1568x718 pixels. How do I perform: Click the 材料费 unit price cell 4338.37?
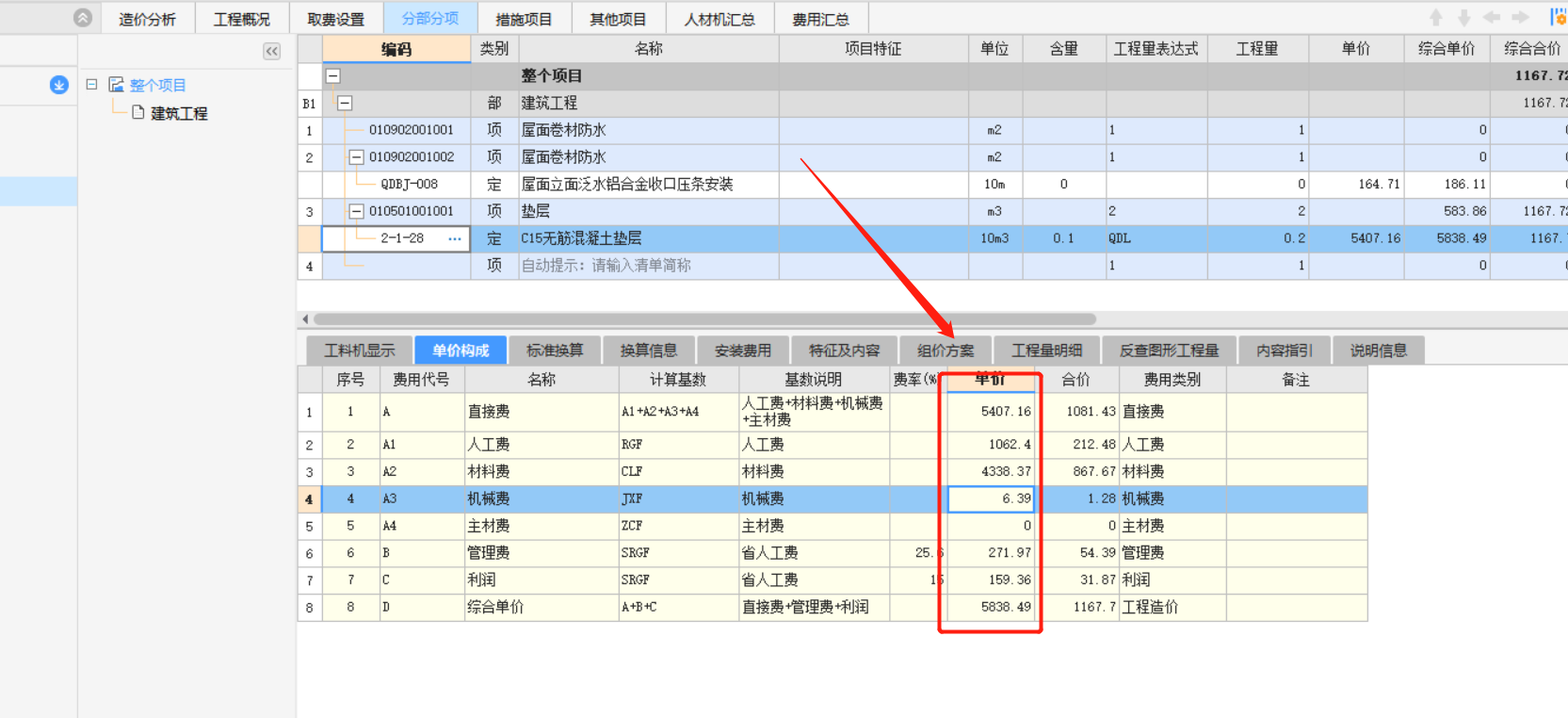tap(991, 471)
